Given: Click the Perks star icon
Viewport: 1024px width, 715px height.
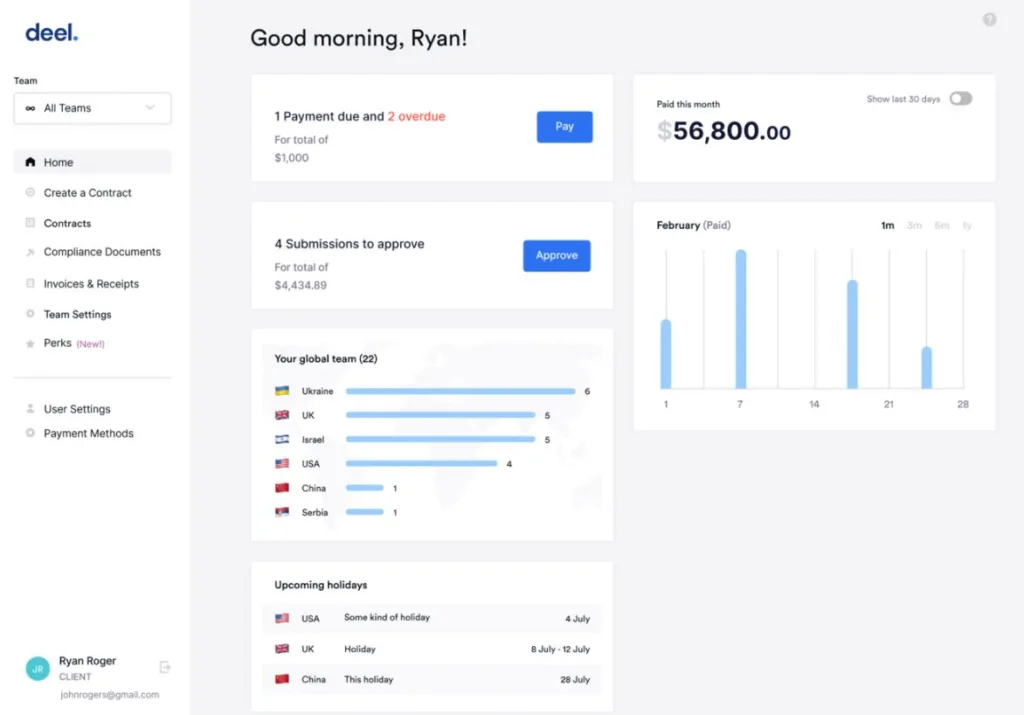Looking at the screenshot, I should click(30, 344).
